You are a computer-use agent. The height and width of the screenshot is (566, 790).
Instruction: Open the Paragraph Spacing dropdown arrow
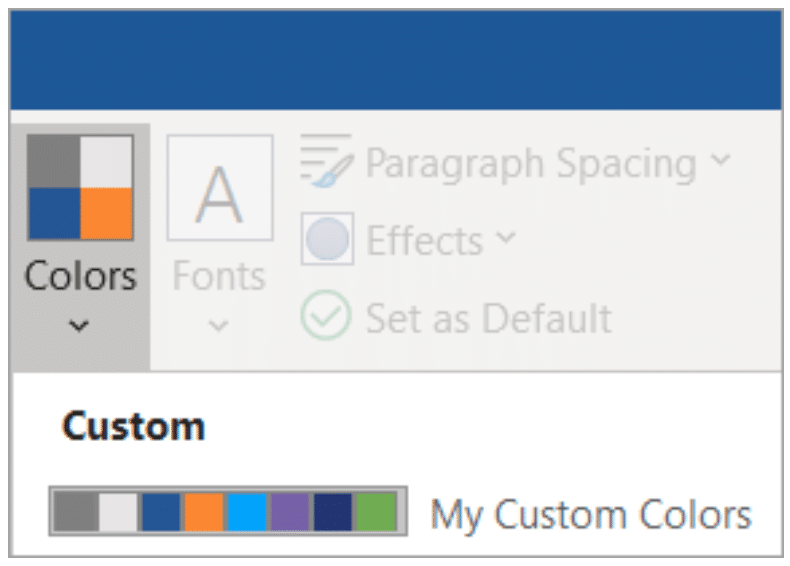[x=720, y=160]
